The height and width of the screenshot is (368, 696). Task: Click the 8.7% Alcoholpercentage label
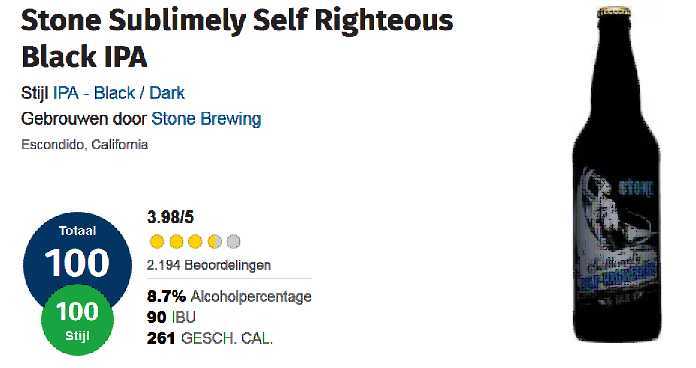click(x=229, y=297)
